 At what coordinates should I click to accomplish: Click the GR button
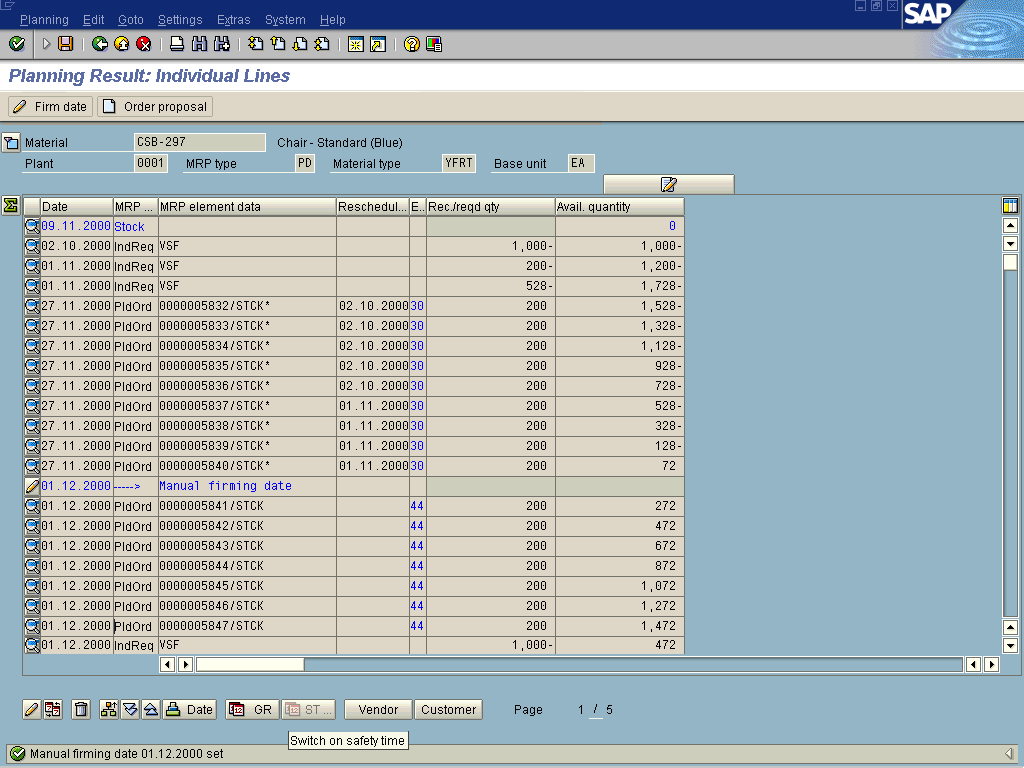tap(253, 709)
